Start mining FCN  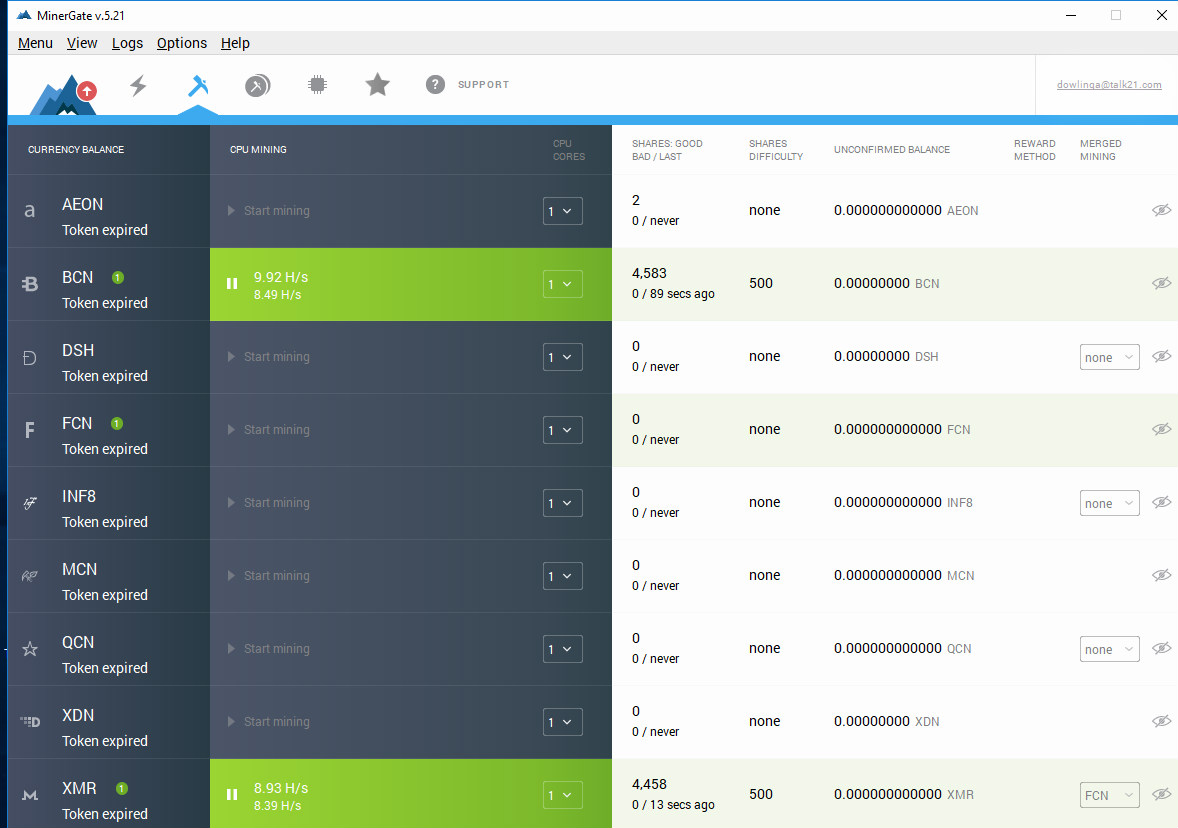point(269,430)
